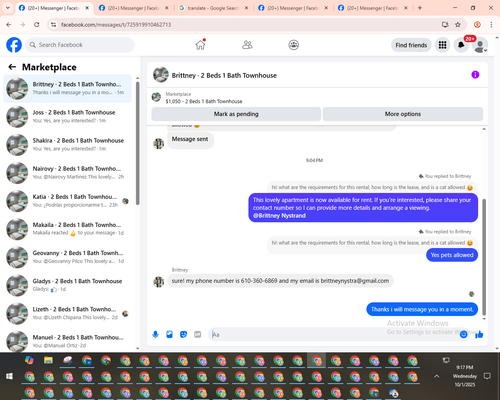Open the Shakira conversation

click(x=67, y=145)
